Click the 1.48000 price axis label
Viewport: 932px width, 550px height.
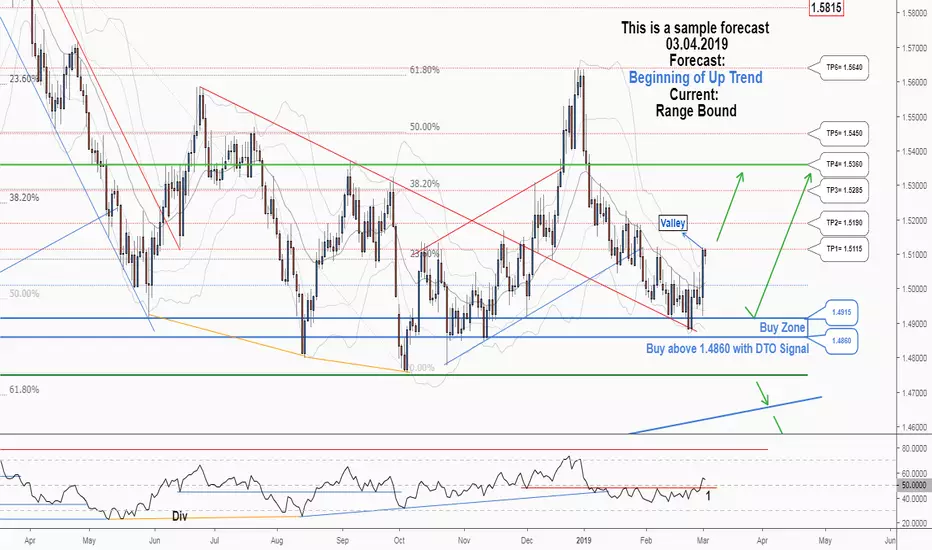(x=914, y=358)
